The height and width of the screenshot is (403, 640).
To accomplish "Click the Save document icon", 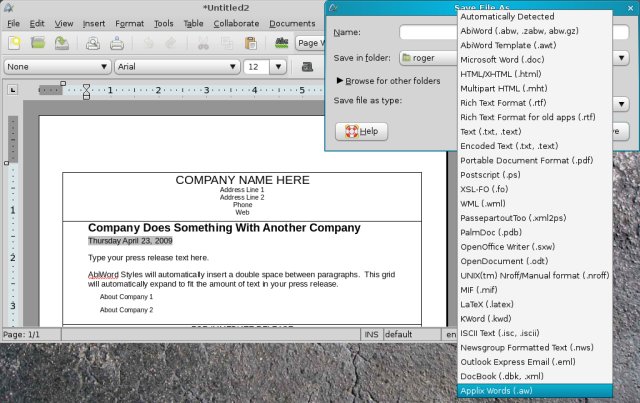I will pyautogui.click(x=62, y=43).
